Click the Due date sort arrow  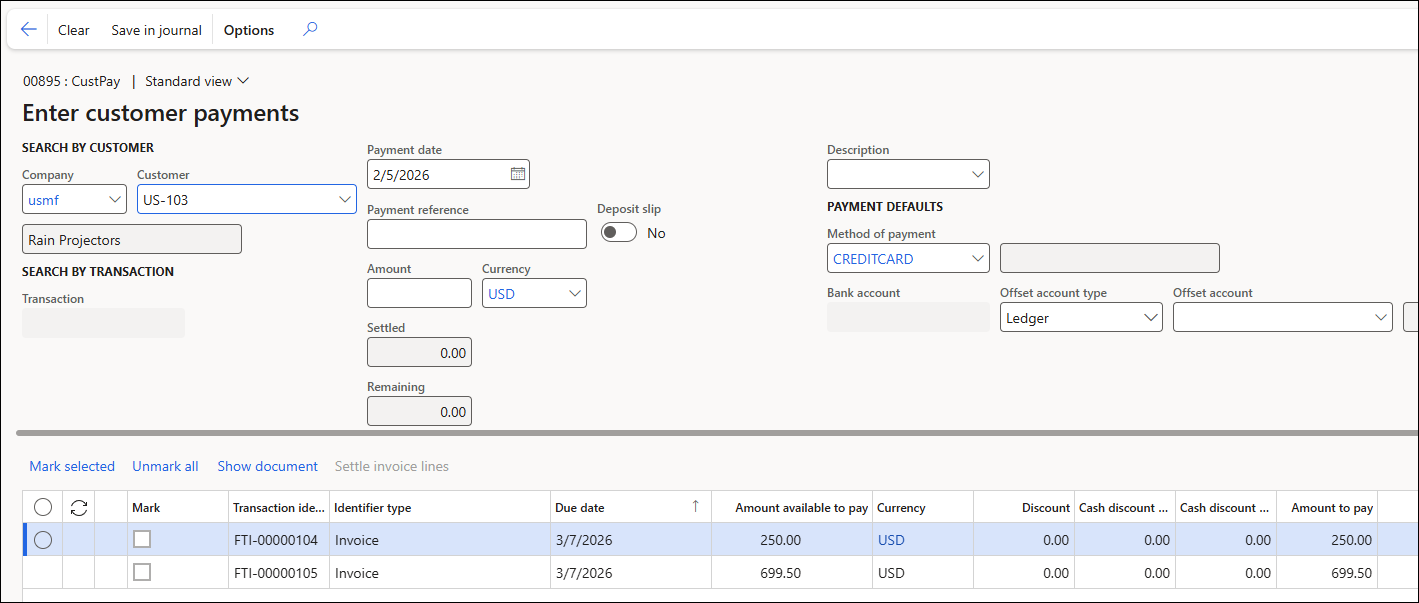click(696, 507)
